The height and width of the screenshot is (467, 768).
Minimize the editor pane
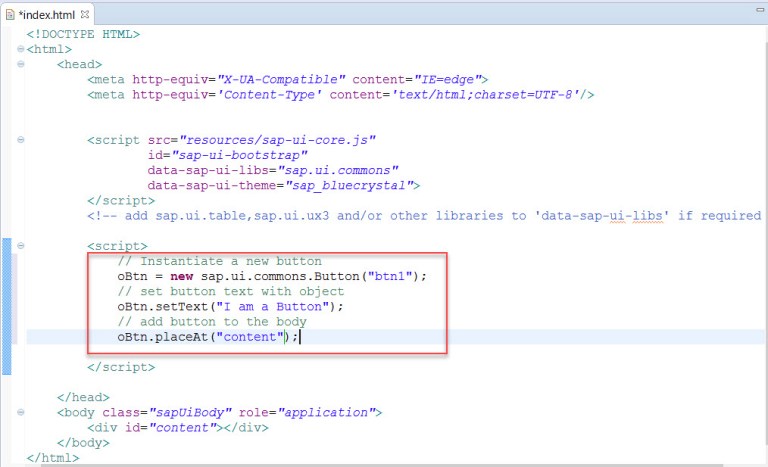pos(761,10)
